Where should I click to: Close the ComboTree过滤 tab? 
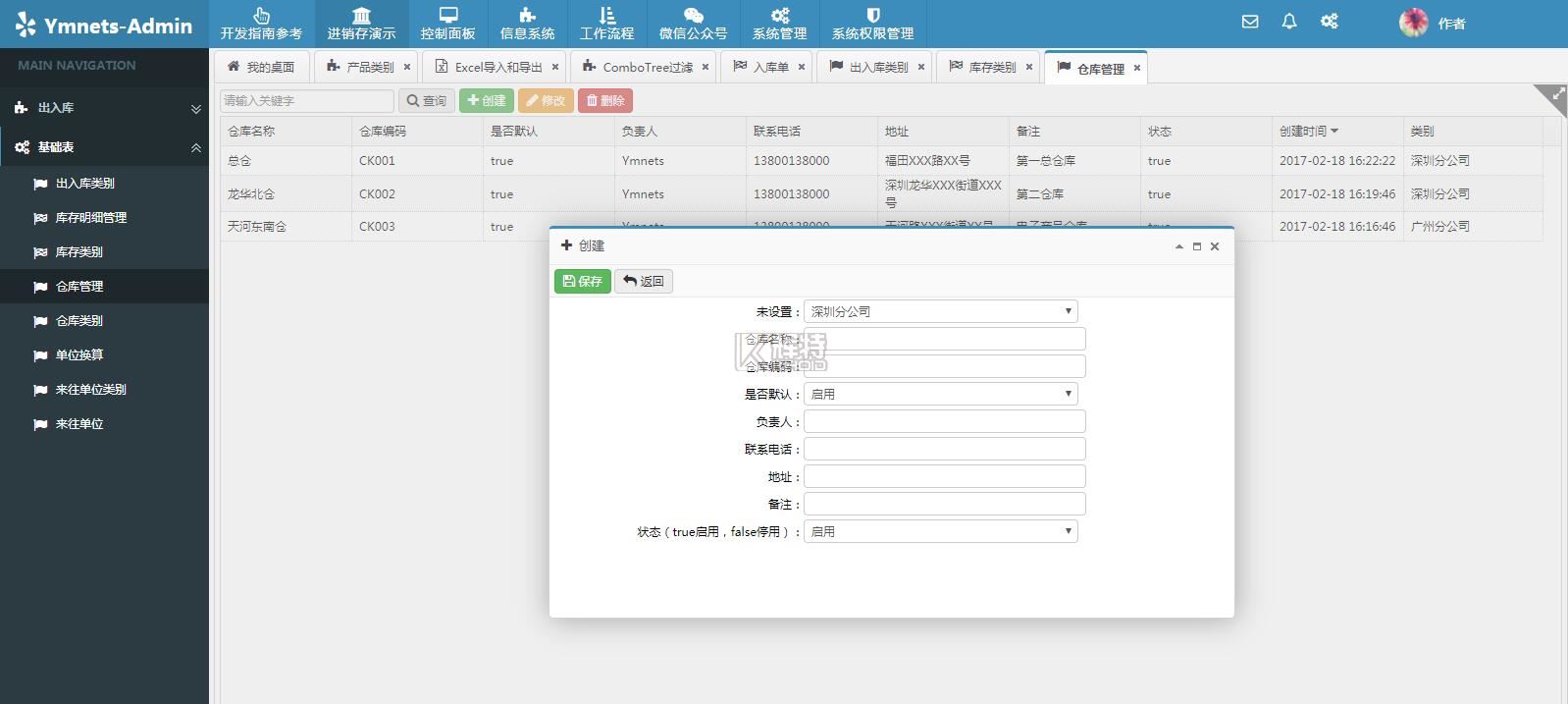coord(706,68)
